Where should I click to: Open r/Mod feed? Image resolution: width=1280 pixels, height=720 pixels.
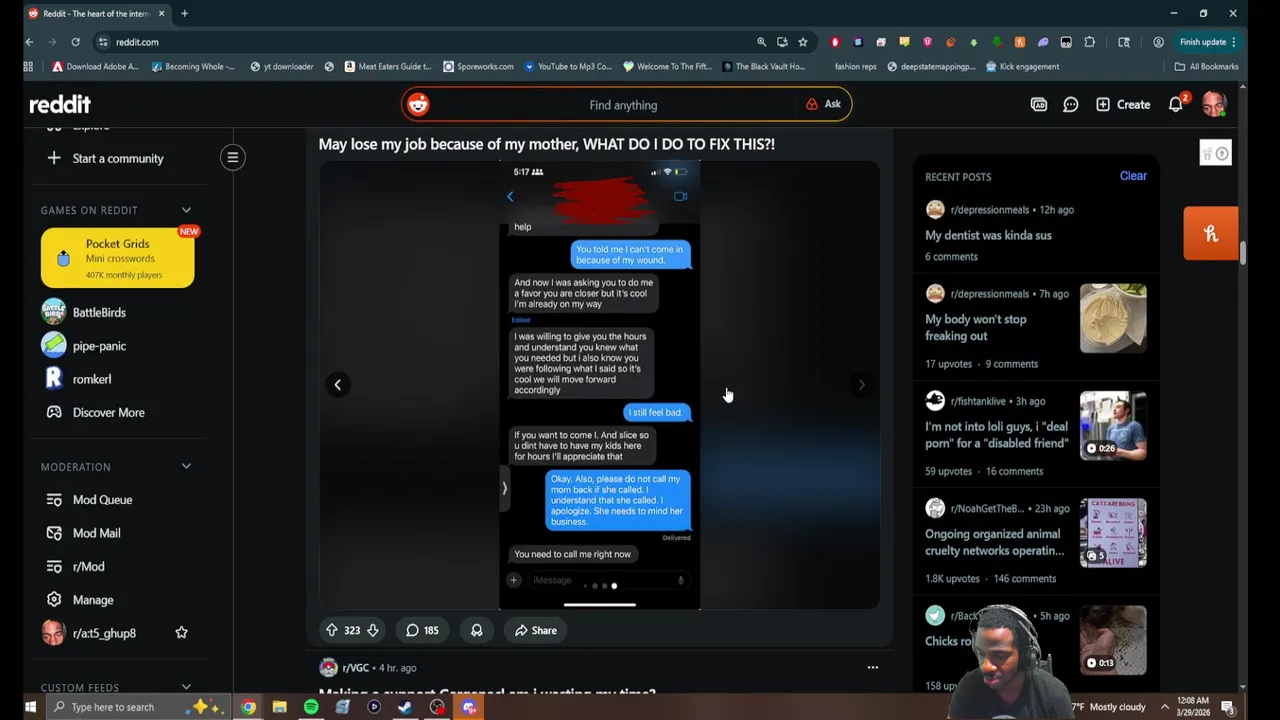[x=88, y=566]
